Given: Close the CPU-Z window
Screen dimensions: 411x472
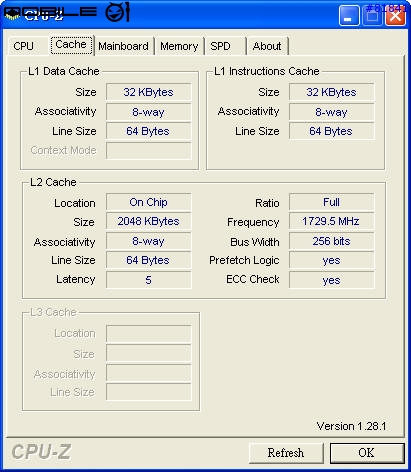Looking at the screenshot, I should (395, 15).
